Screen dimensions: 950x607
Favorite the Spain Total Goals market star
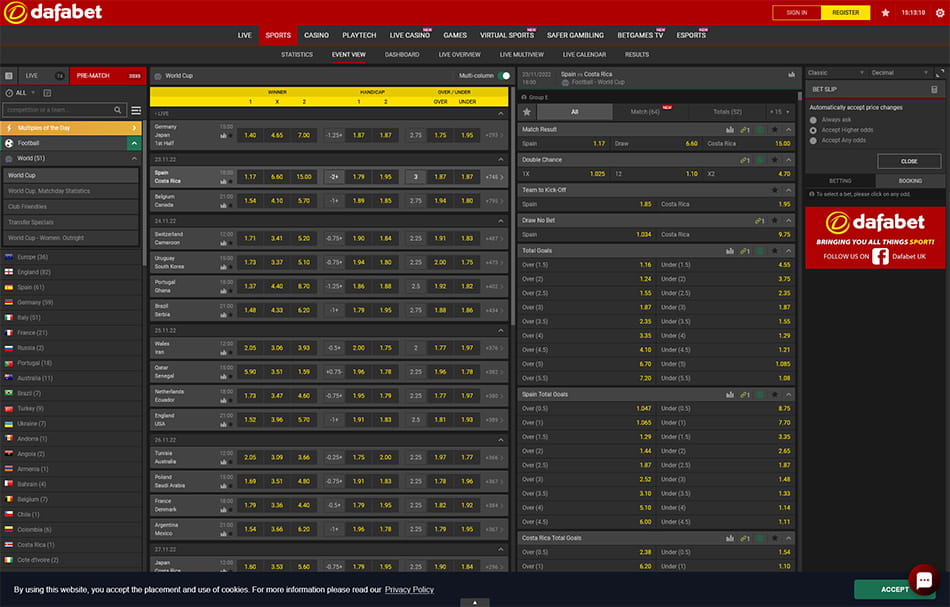(774, 394)
